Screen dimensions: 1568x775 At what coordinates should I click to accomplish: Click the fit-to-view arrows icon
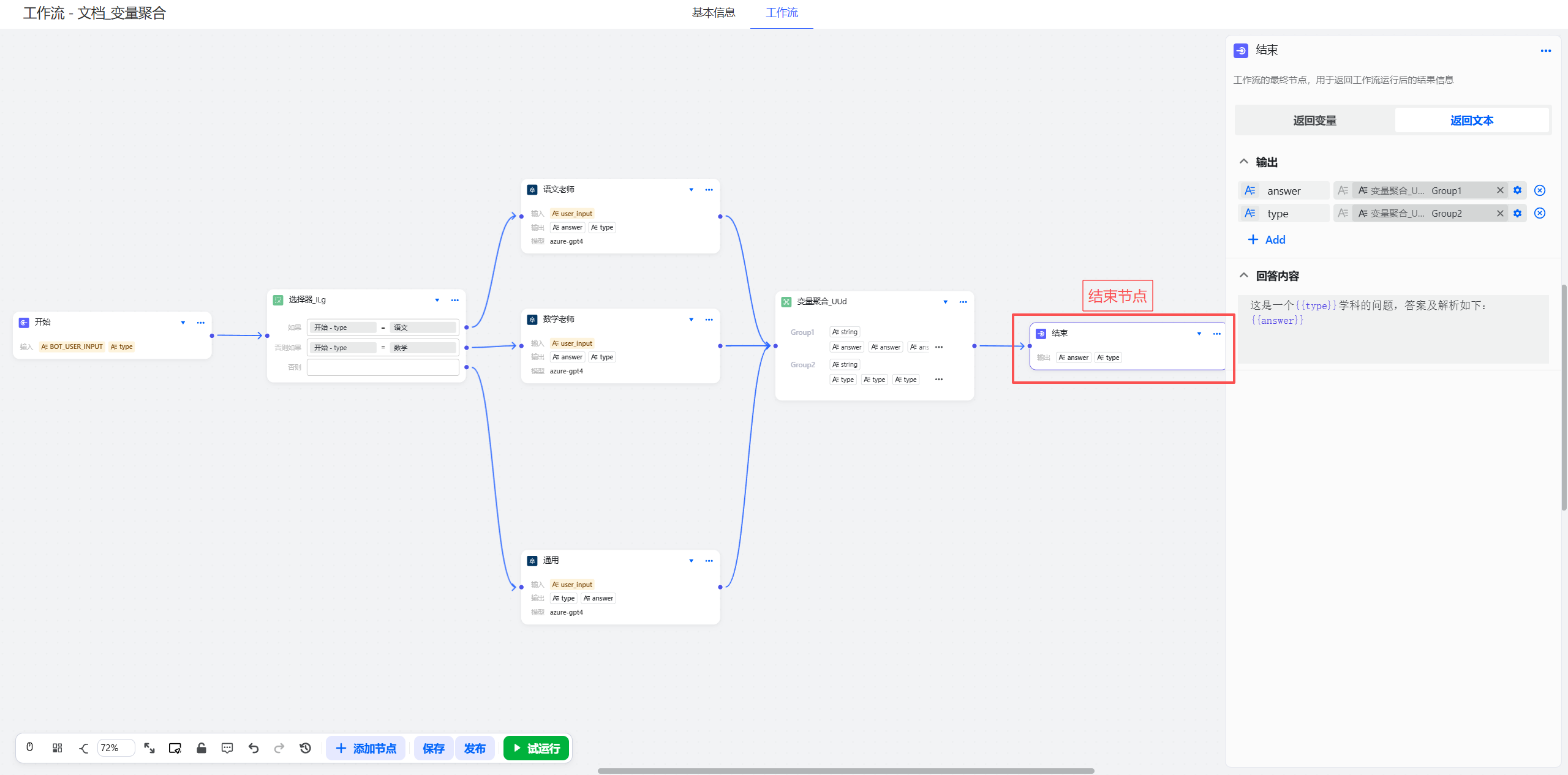click(149, 747)
